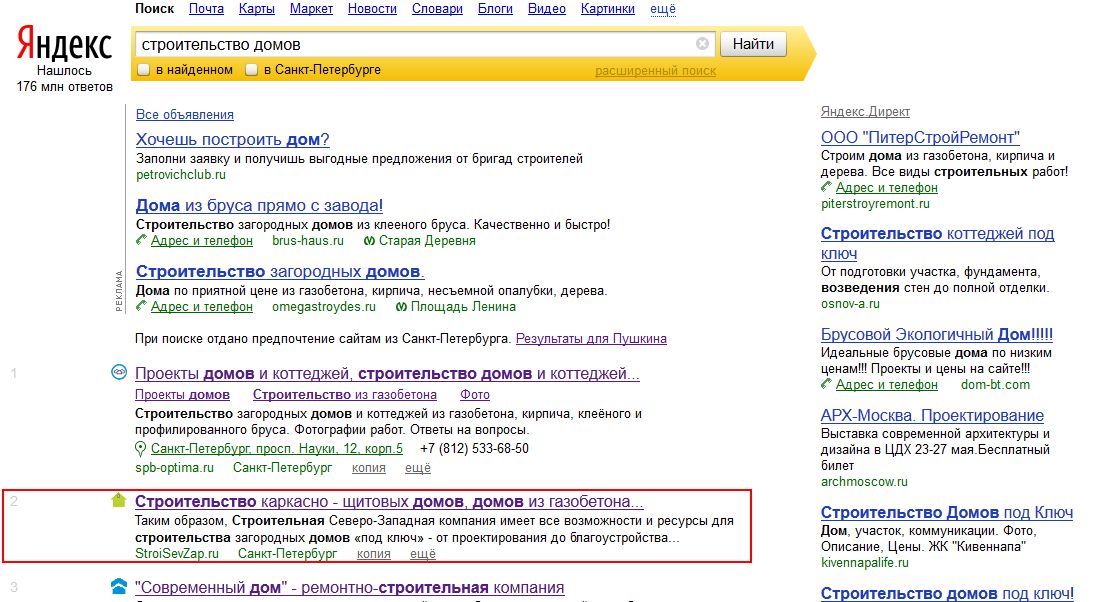
Task: Click the map pin icon beside the Санкт-Петербург address
Action: (x=140, y=449)
